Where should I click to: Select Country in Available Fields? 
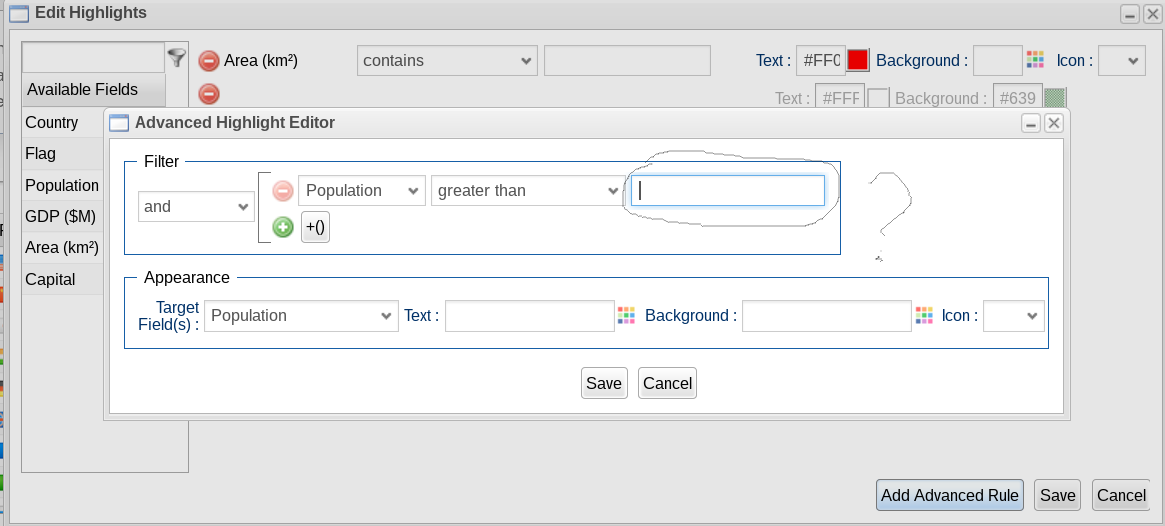63,123
